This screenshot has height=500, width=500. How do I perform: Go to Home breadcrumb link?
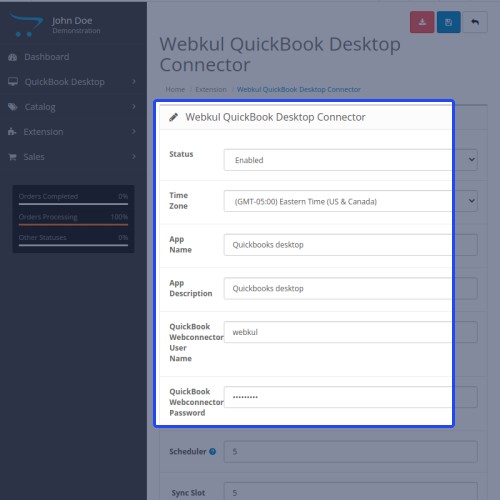(175, 89)
